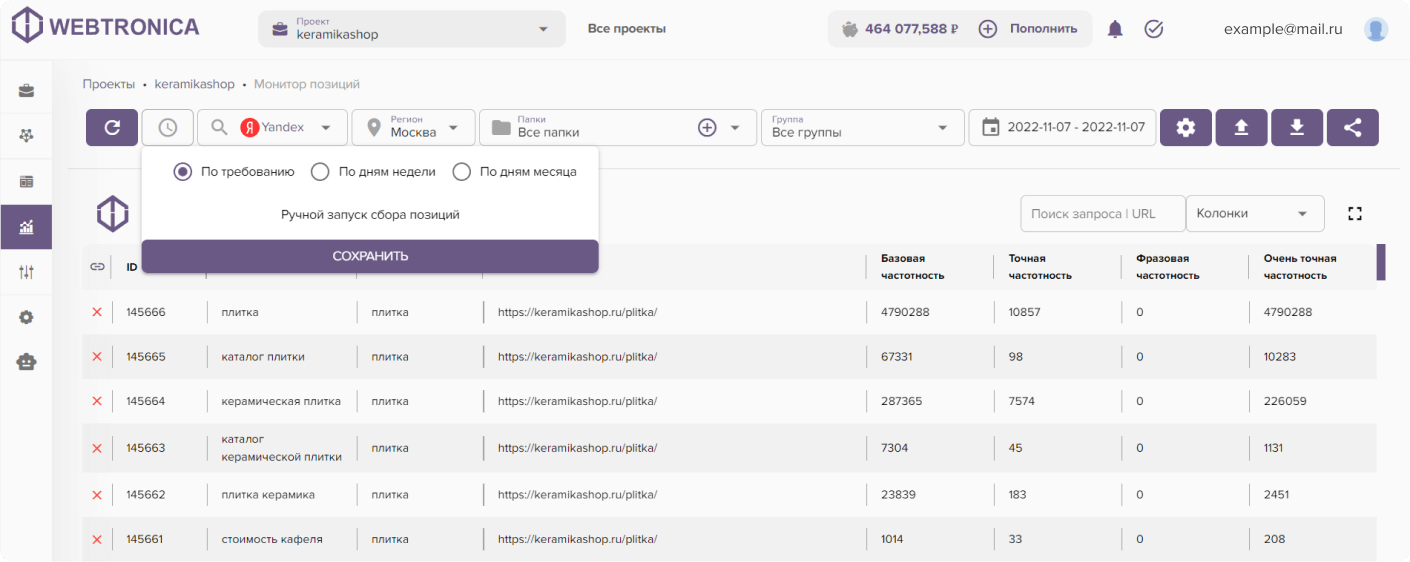
Task: Add a new folder with plus icon
Action: coord(707,127)
